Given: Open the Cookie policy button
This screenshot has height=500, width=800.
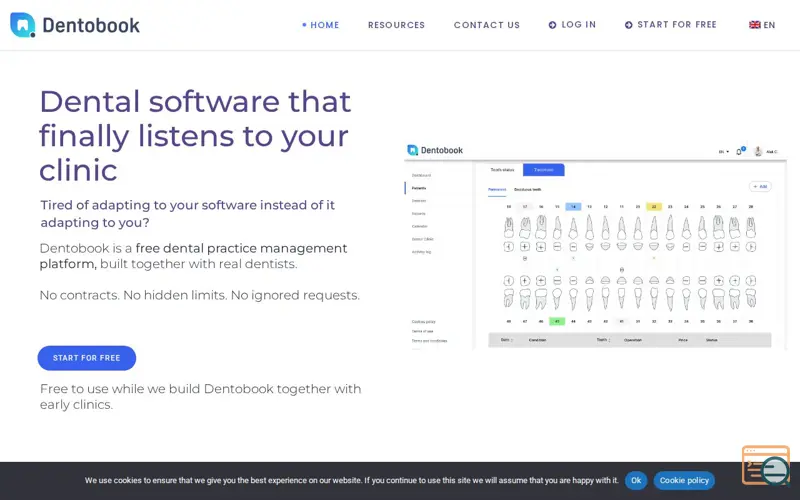Looking at the screenshot, I should click(x=684, y=480).
